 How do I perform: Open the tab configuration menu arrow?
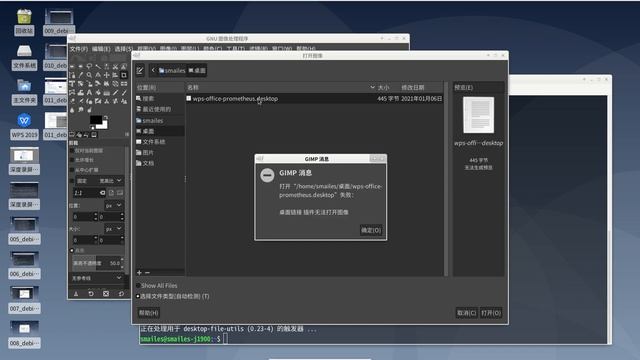tap(127, 134)
